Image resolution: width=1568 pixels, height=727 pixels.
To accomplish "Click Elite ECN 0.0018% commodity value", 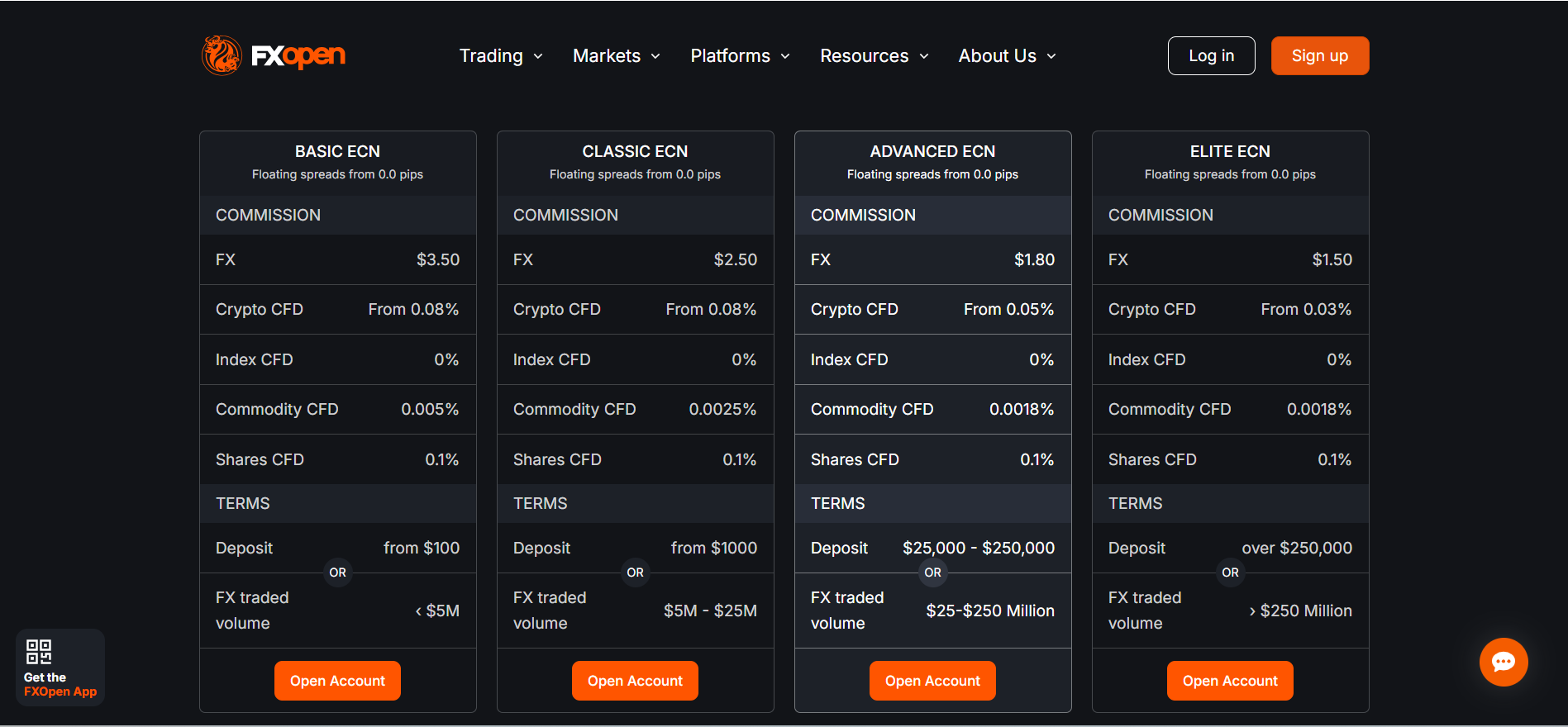I will (1319, 409).
